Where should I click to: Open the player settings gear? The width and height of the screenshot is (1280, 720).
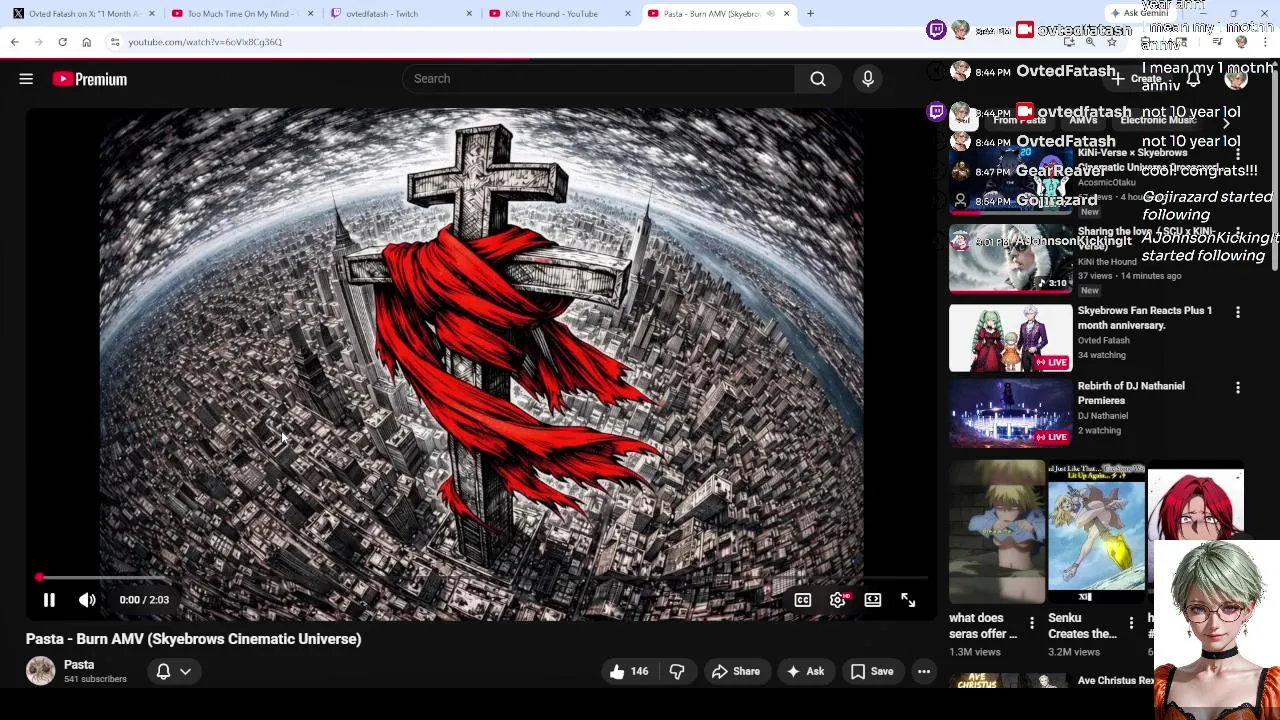[838, 600]
